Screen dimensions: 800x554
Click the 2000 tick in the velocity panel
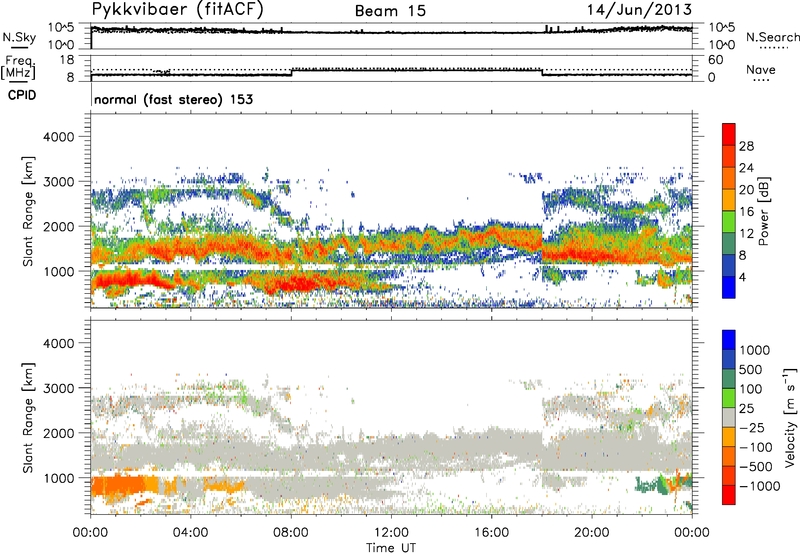[59, 433]
